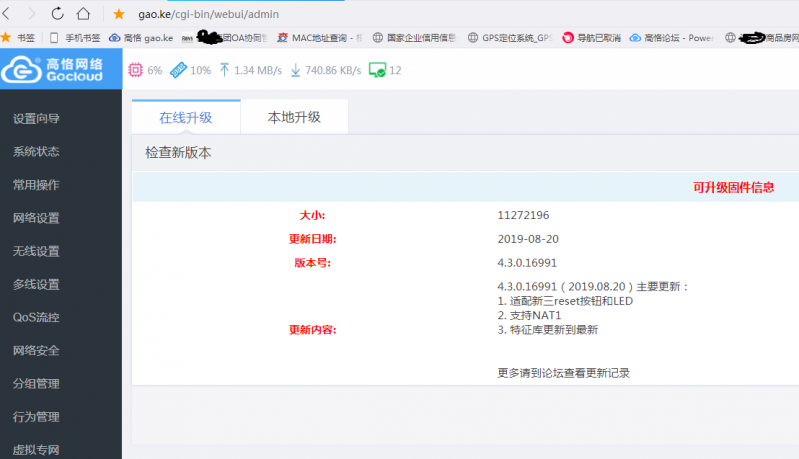Open the 导航已取消 bookmark
Image resolution: width=799 pixels, height=459 pixels.
click(592, 38)
